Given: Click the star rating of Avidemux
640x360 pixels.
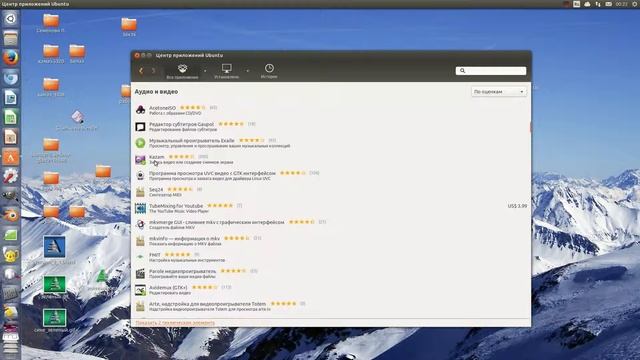Looking at the screenshot, I should (x=205, y=287).
